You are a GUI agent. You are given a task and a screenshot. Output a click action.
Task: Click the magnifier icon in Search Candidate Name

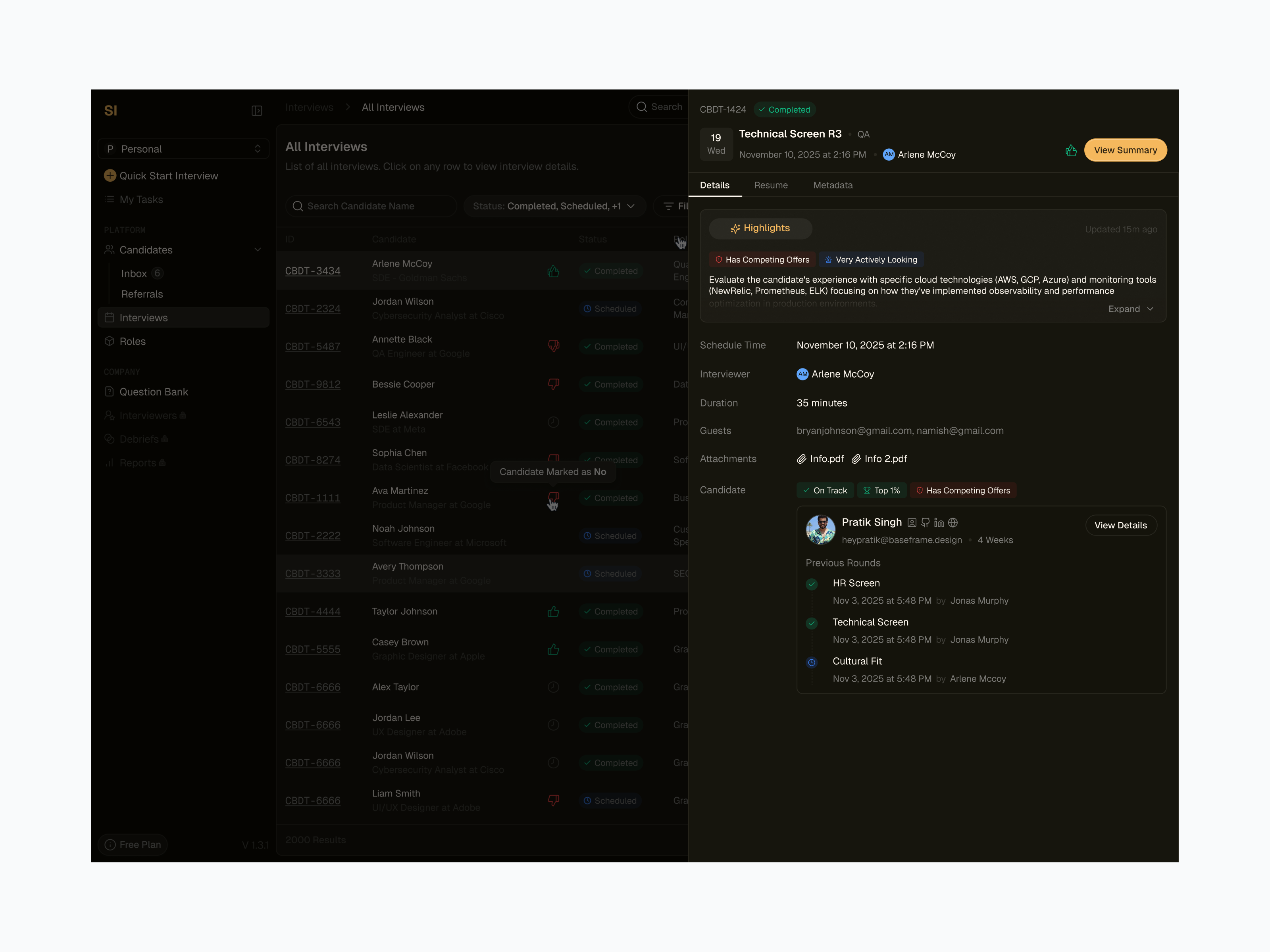click(x=297, y=206)
